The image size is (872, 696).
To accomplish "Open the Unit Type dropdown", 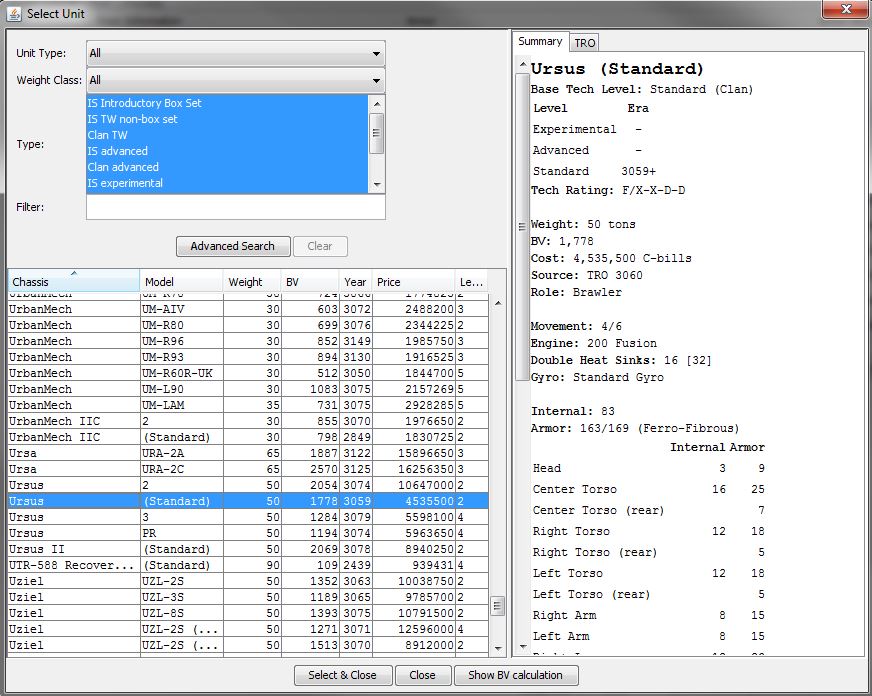I will coord(236,53).
